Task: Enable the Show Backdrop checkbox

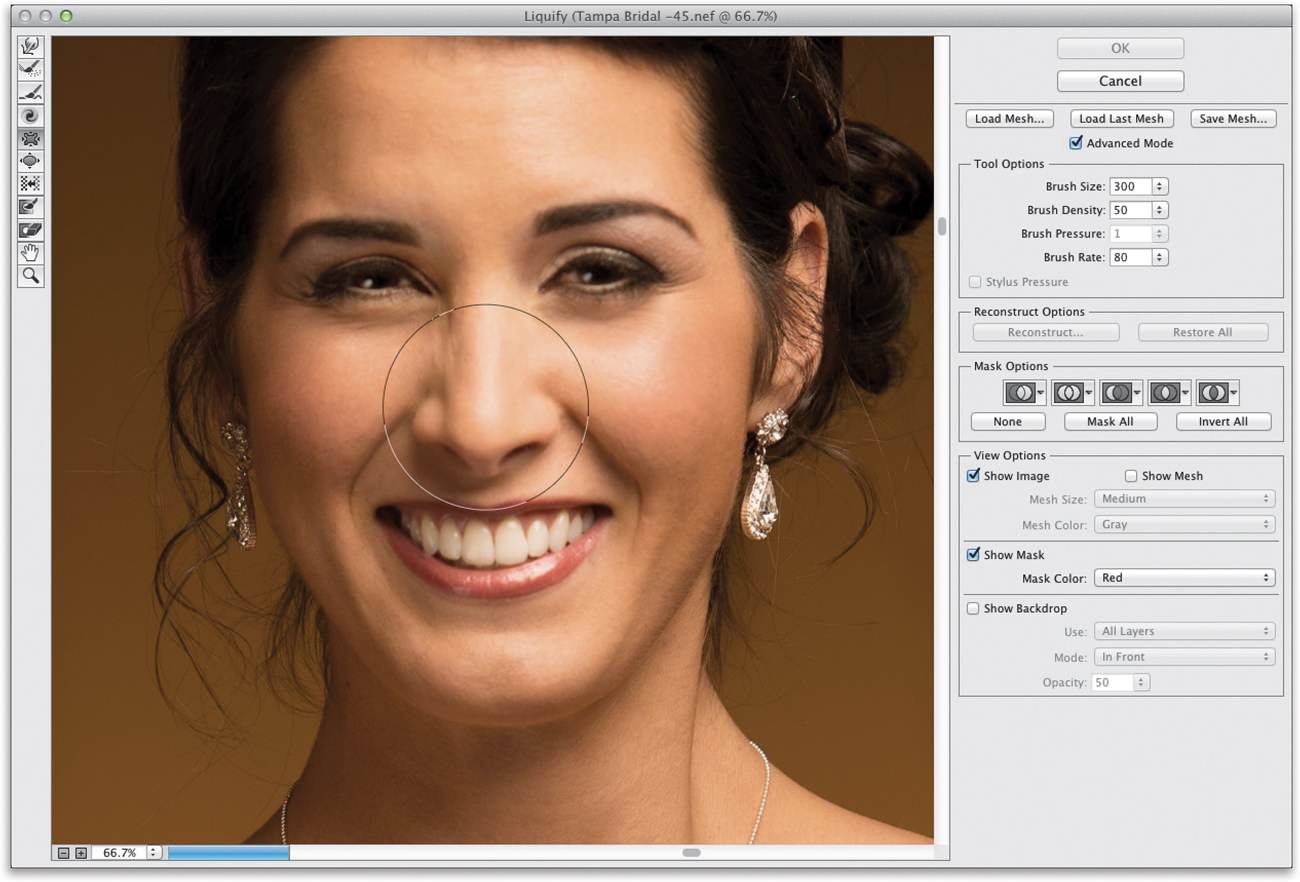Action: [x=973, y=608]
